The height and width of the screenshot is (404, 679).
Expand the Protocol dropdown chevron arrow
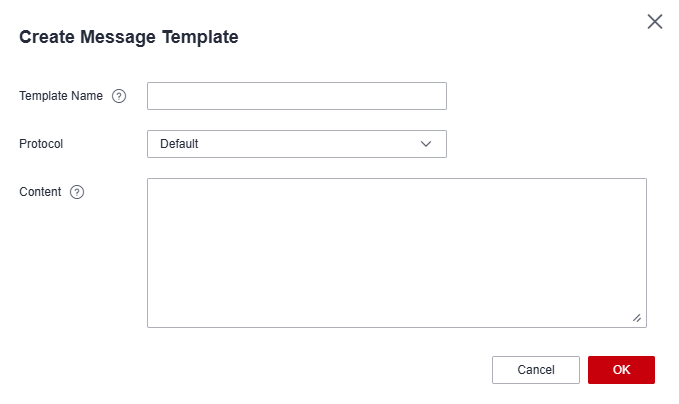pyautogui.click(x=426, y=144)
